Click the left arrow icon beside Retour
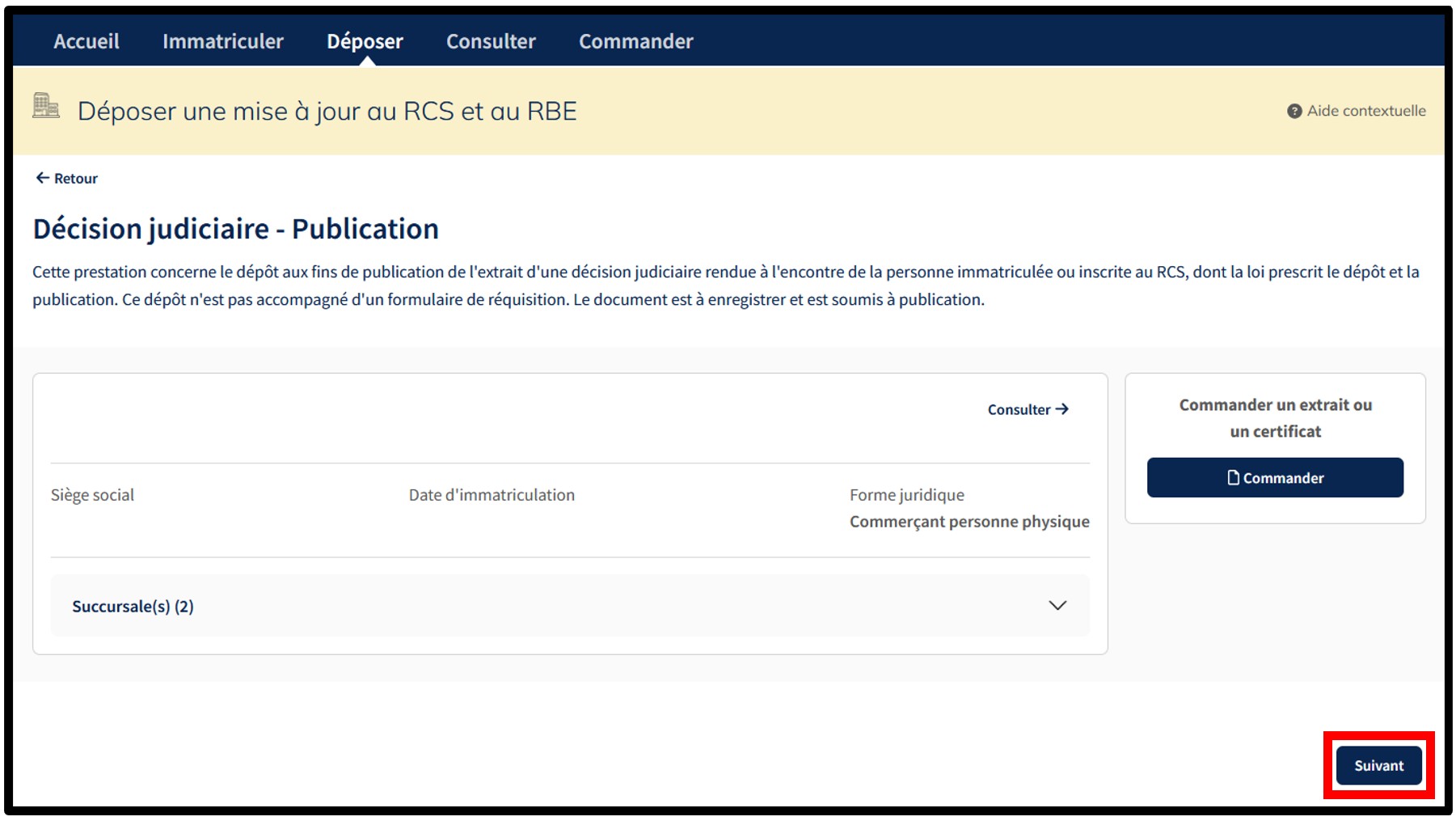This screenshot has height=821, width=1456. [x=42, y=178]
